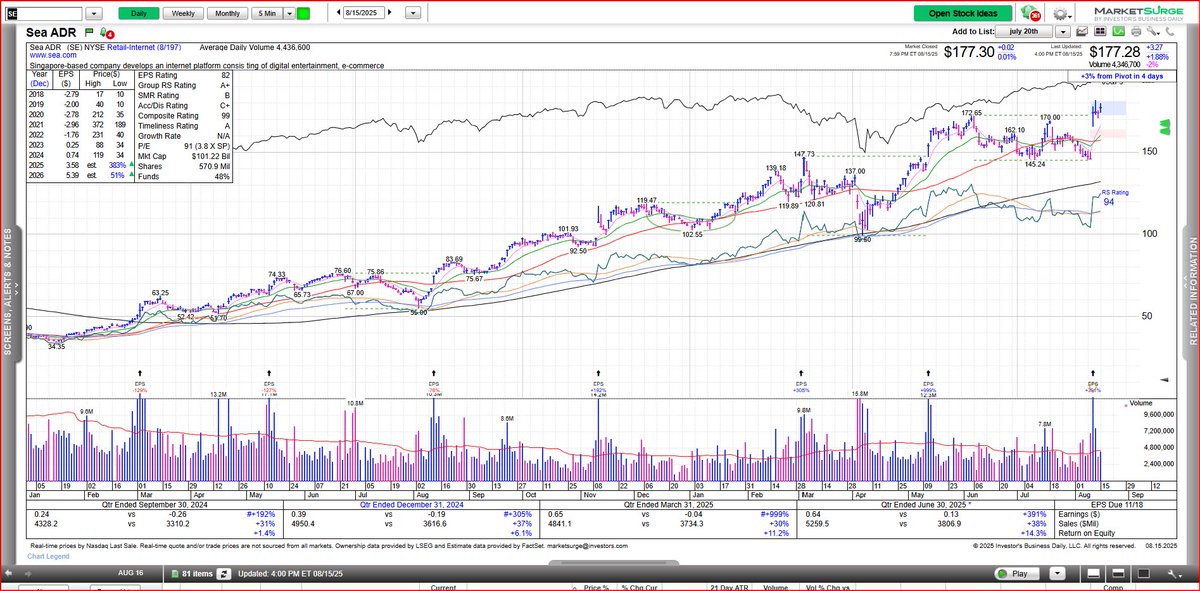Select the Weekly chart interval

[183, 14]
